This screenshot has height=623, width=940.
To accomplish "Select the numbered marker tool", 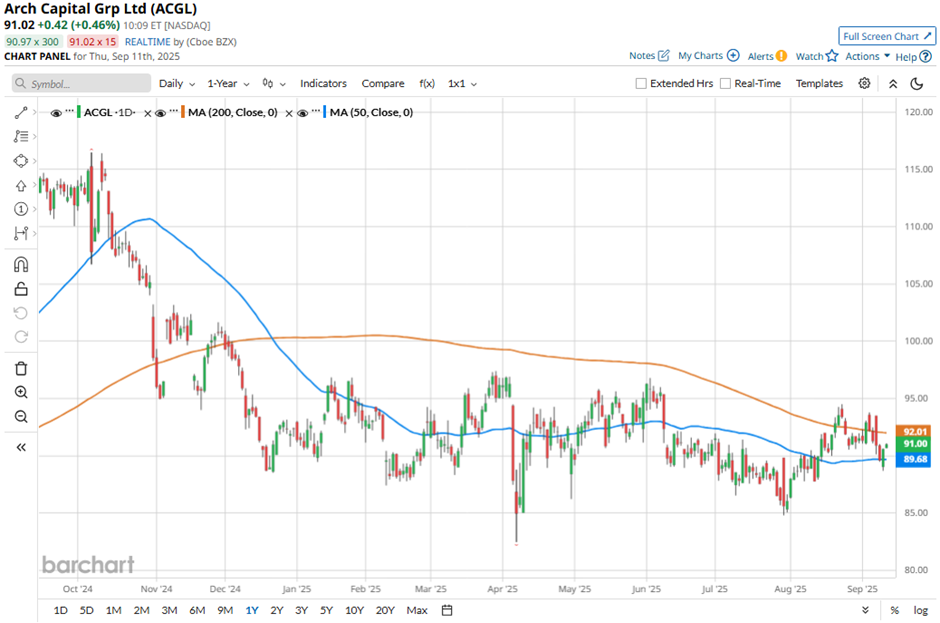I will pos(21,209).
